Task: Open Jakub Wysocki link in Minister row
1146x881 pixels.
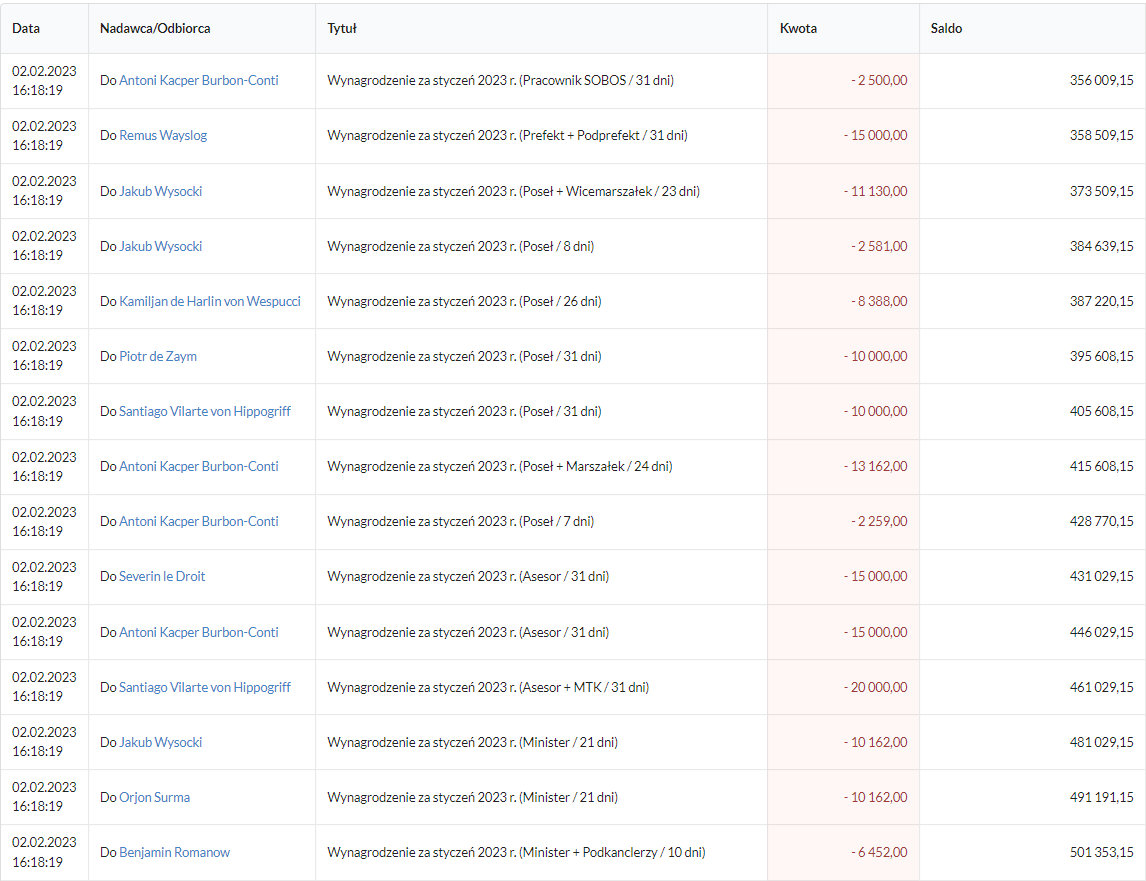Action: click(x=160, y=742)
